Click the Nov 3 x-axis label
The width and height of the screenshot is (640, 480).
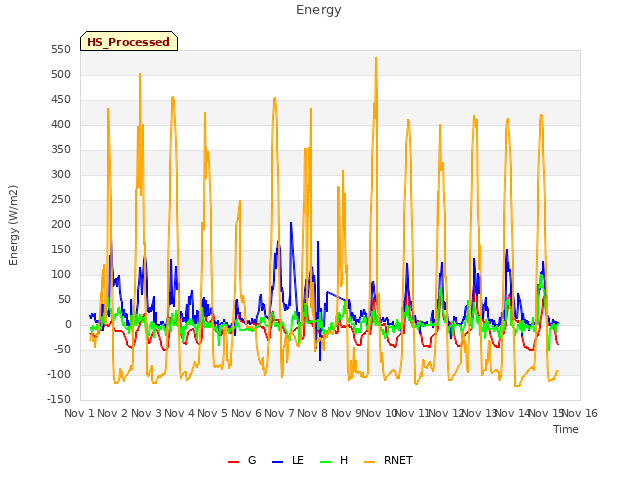tap(146, 413)
